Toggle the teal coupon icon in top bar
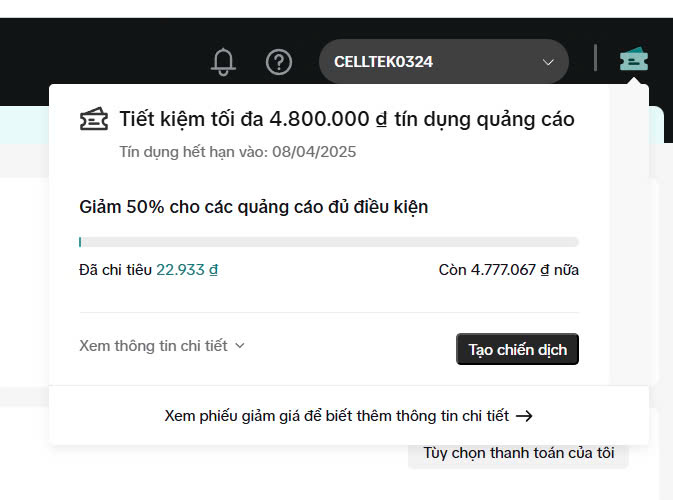This screenshot has height=500, width=673. click(x=634, y=59)
